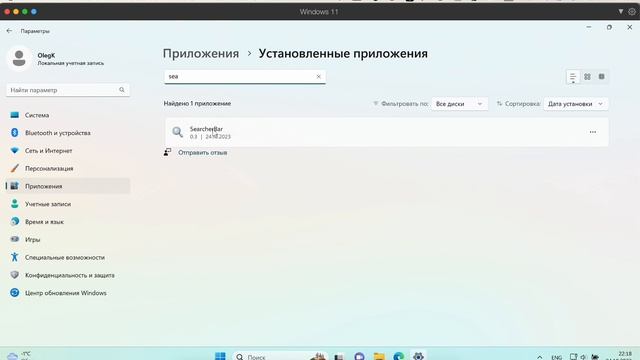Switch to tile view layout
The width and height of the screenshot is (640, 360).
[x=602, y=77]
